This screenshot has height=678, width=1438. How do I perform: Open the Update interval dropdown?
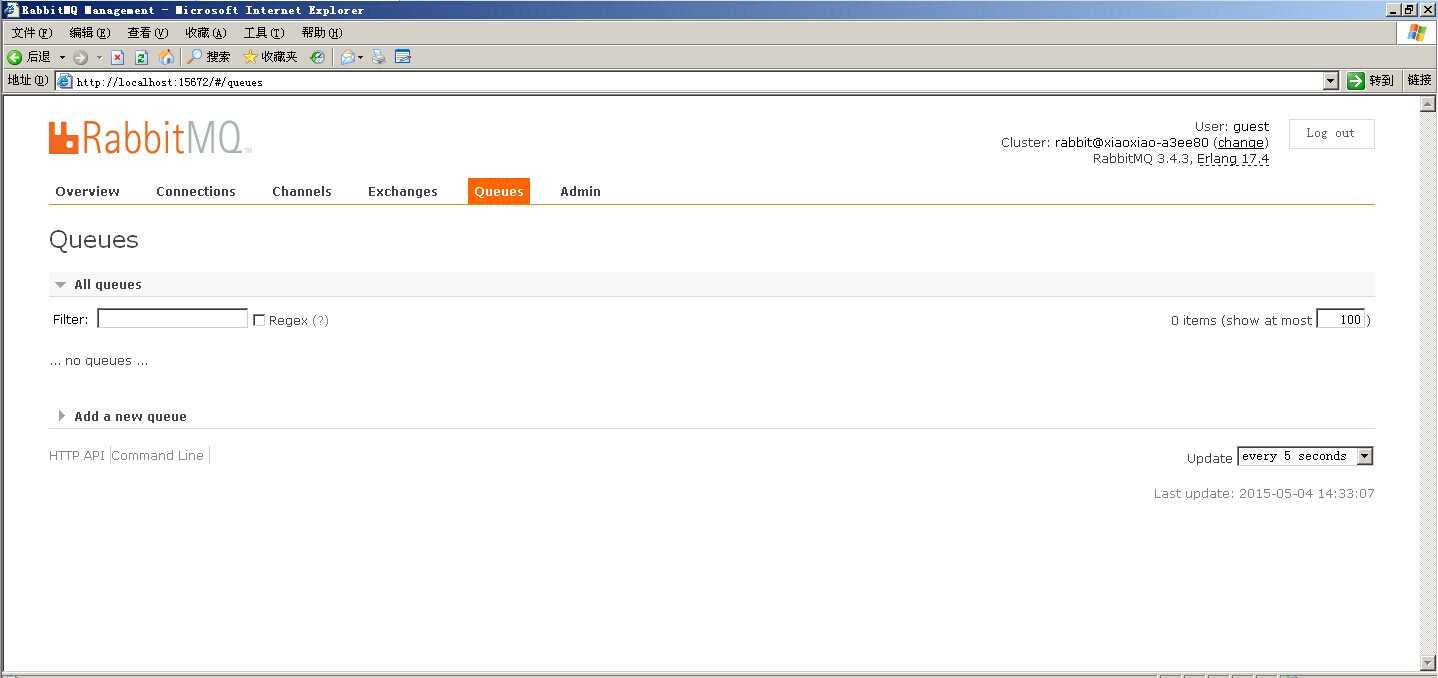pos(1305,456)
